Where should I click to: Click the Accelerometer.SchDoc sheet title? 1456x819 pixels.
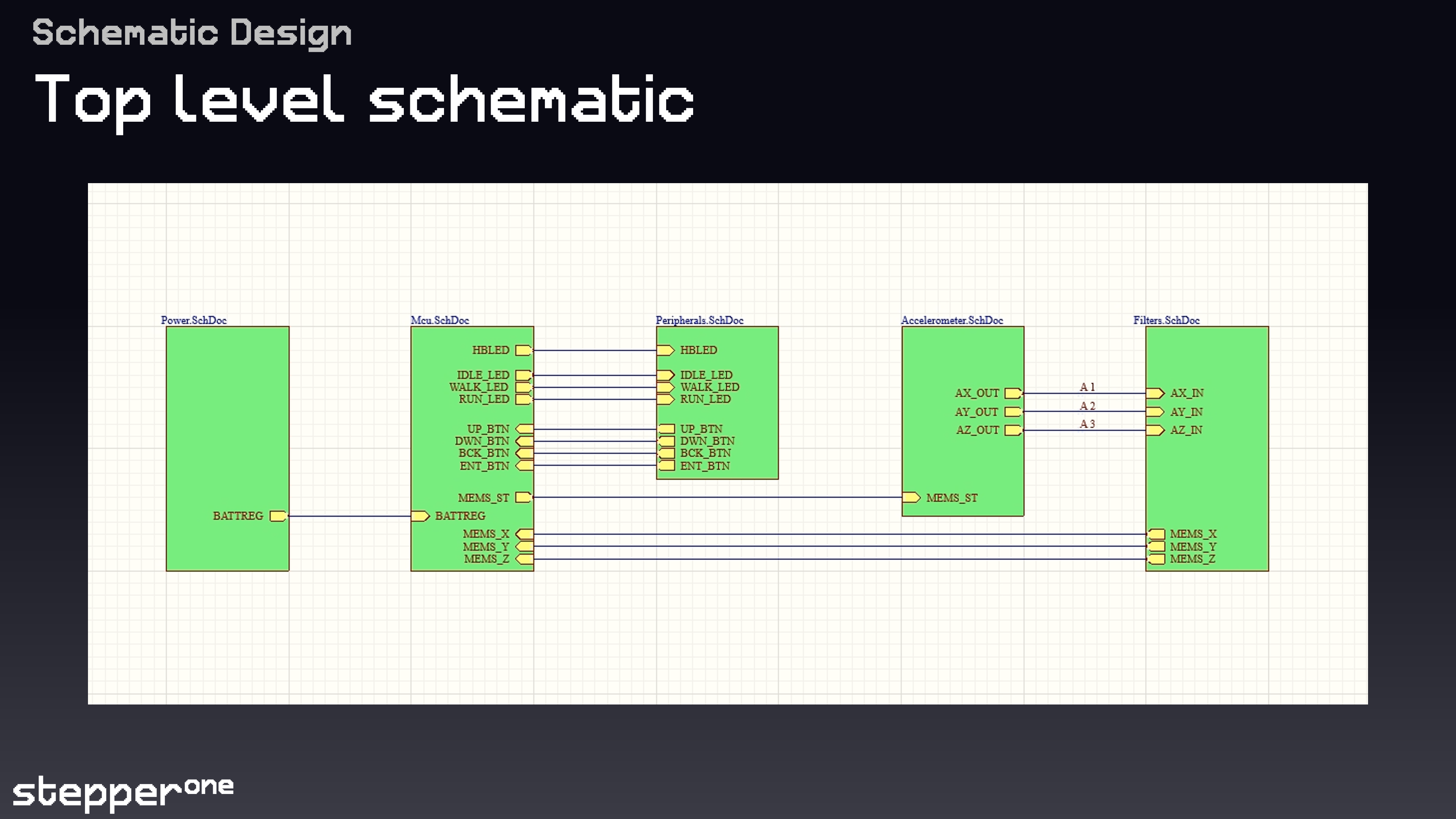[952, 320]
